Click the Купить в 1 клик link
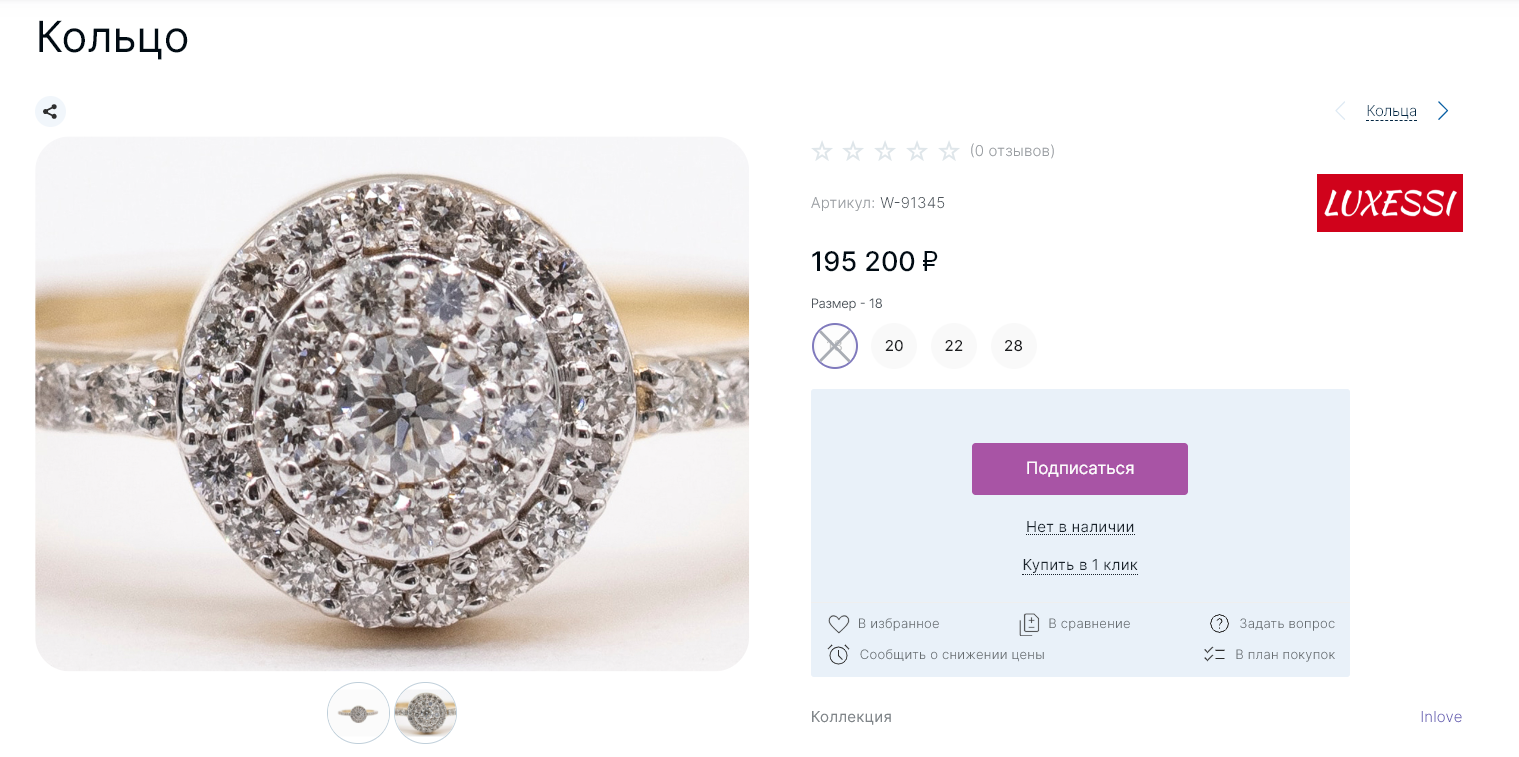Image resolution: width=1519 pixels, height=757 pixels. tap(1080, 565)
